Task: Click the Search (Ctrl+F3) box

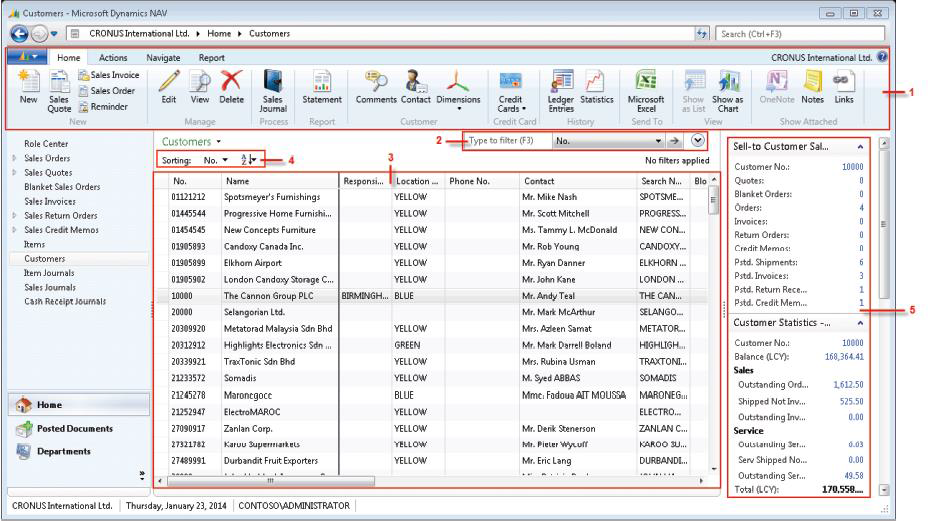Action: 800,34
